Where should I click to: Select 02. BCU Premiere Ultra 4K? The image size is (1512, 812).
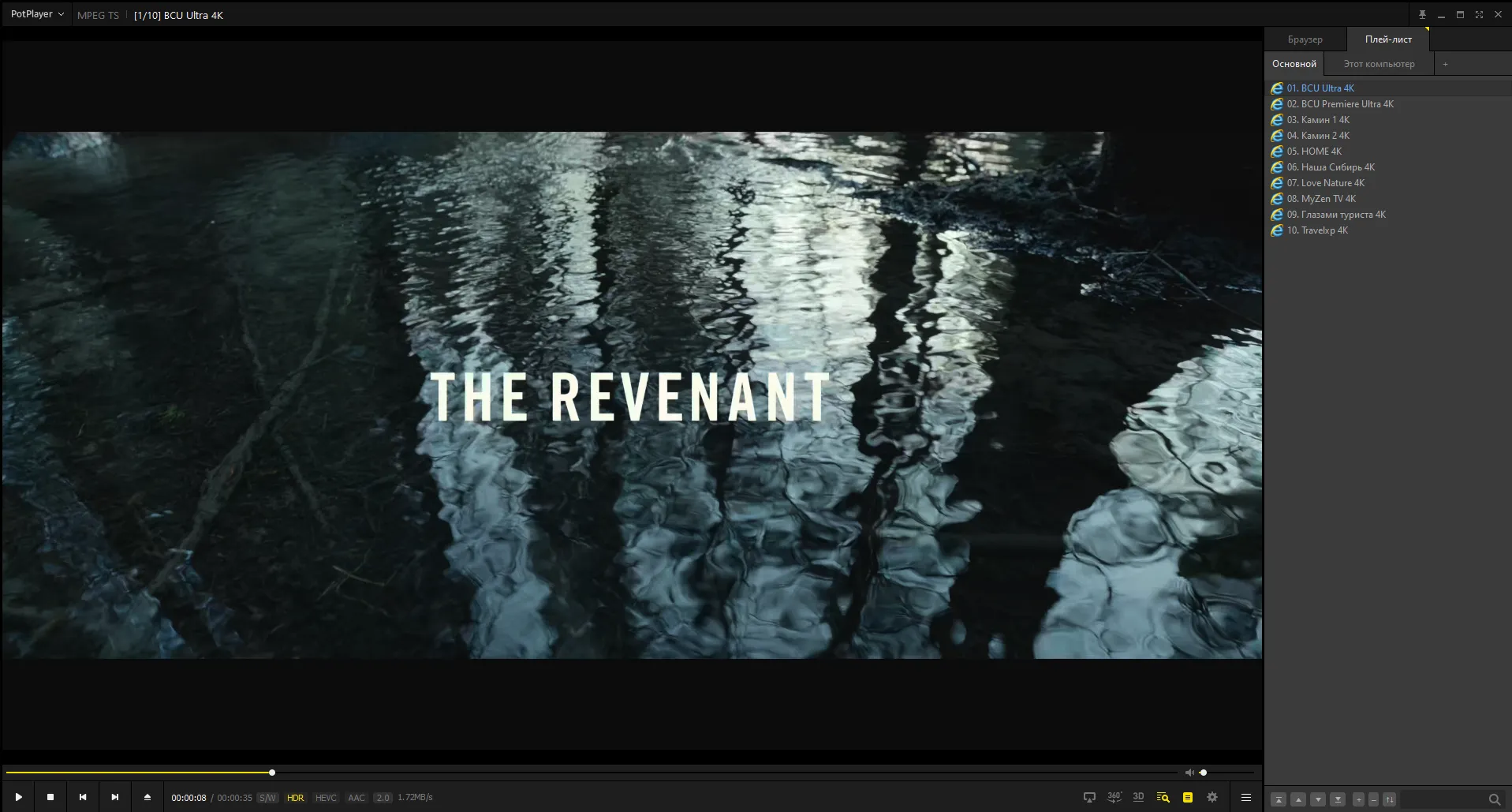(x=1388, y=104)
